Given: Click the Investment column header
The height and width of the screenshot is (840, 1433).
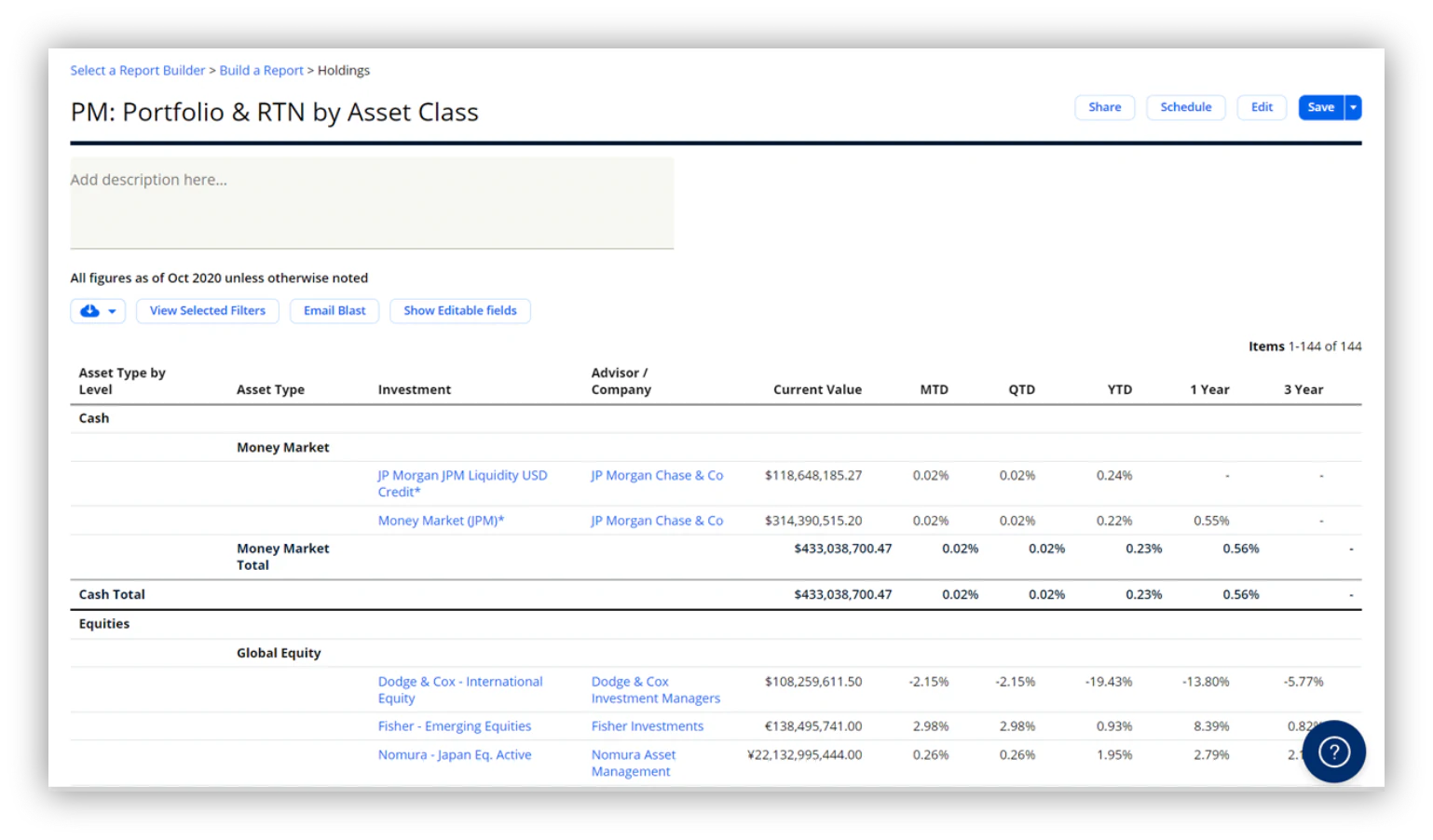Looking at the screenshot, I should 415,390.
